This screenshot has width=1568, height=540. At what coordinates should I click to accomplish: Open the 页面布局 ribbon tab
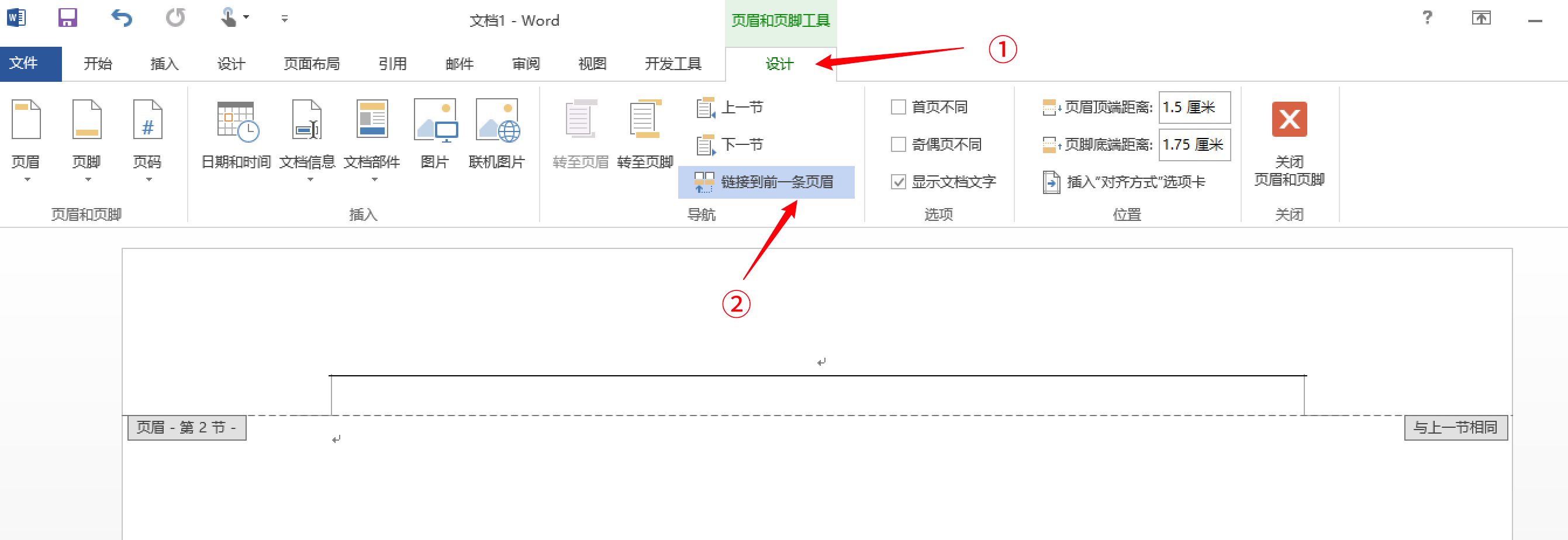[x=311, y=63]
